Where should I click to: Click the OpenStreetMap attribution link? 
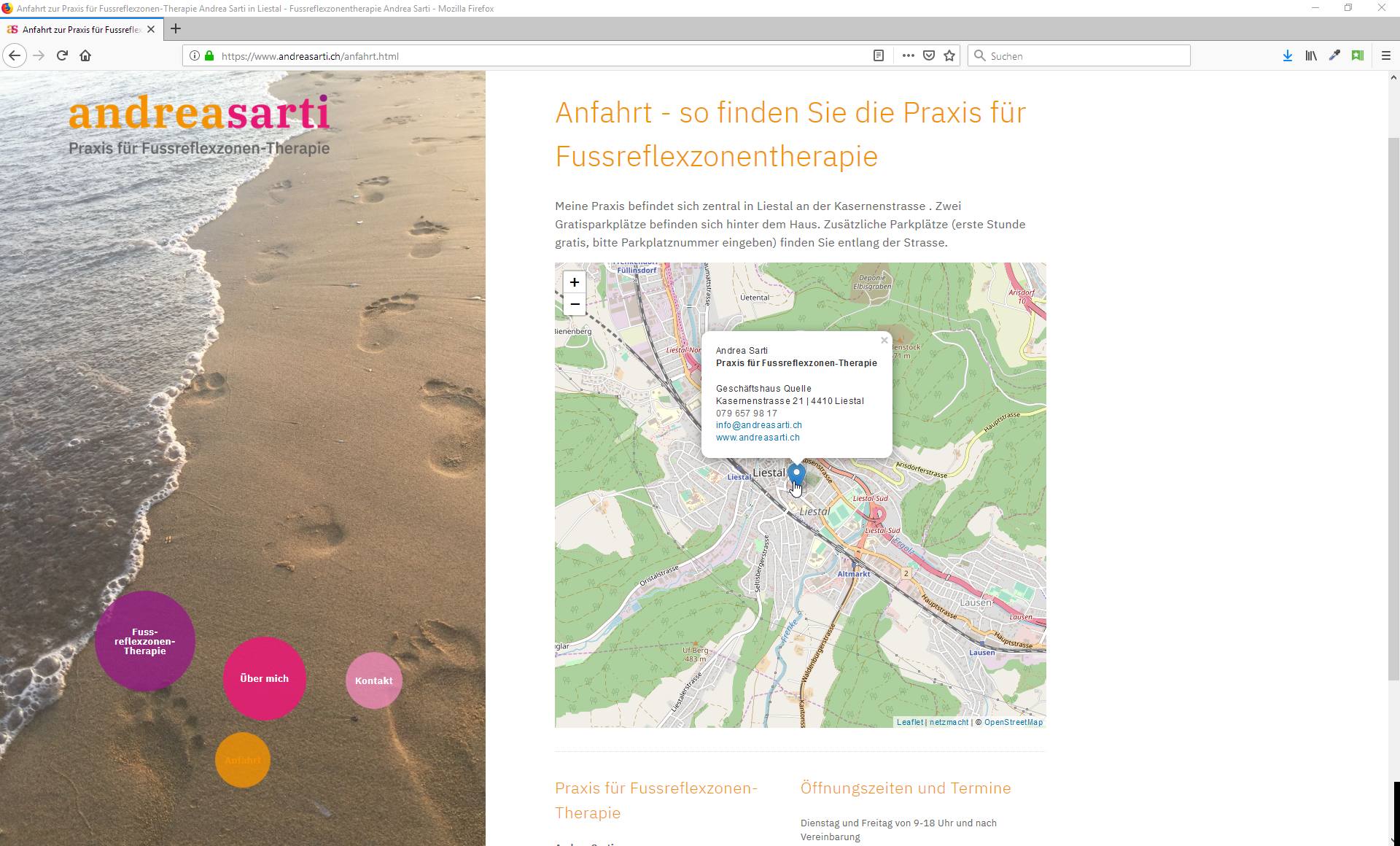point(1013,722)
